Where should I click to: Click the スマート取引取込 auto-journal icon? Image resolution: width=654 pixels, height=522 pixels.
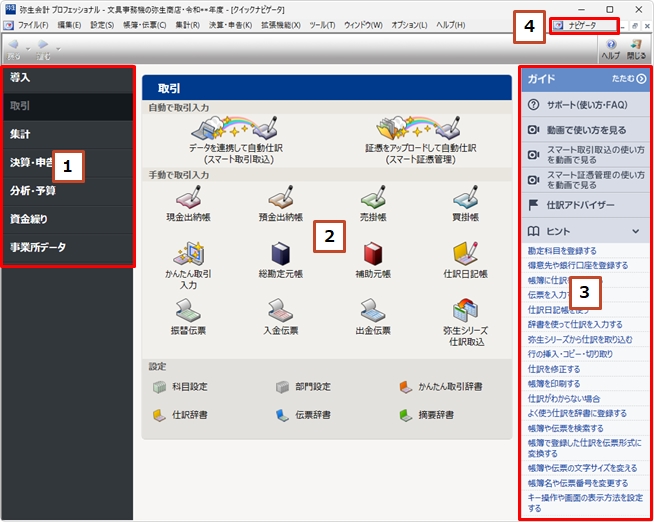point(231,130)
